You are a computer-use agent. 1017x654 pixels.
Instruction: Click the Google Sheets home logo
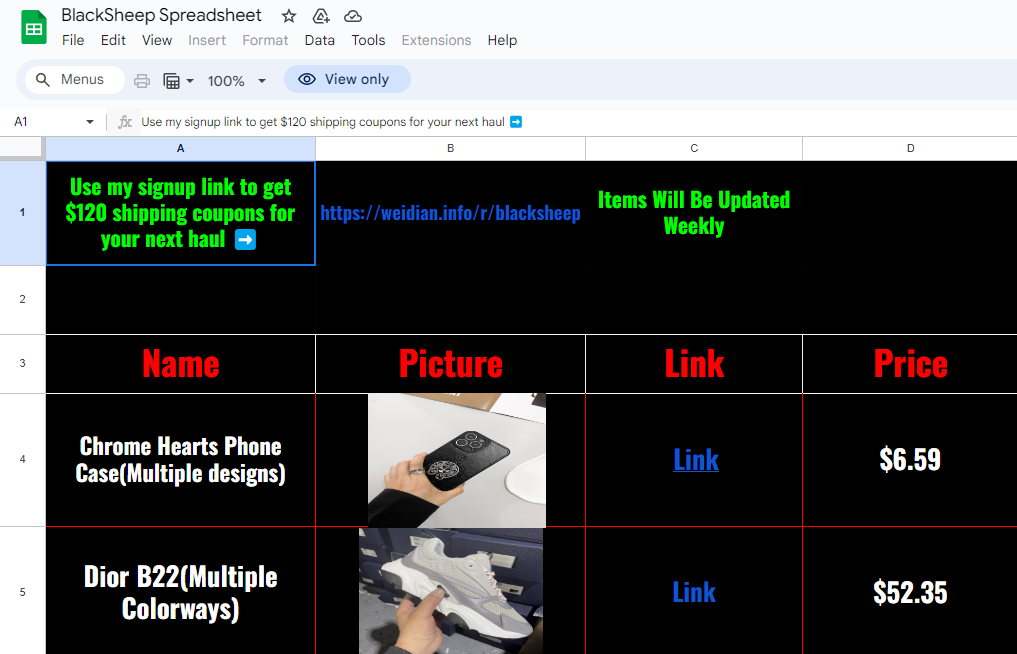point(34,27)
